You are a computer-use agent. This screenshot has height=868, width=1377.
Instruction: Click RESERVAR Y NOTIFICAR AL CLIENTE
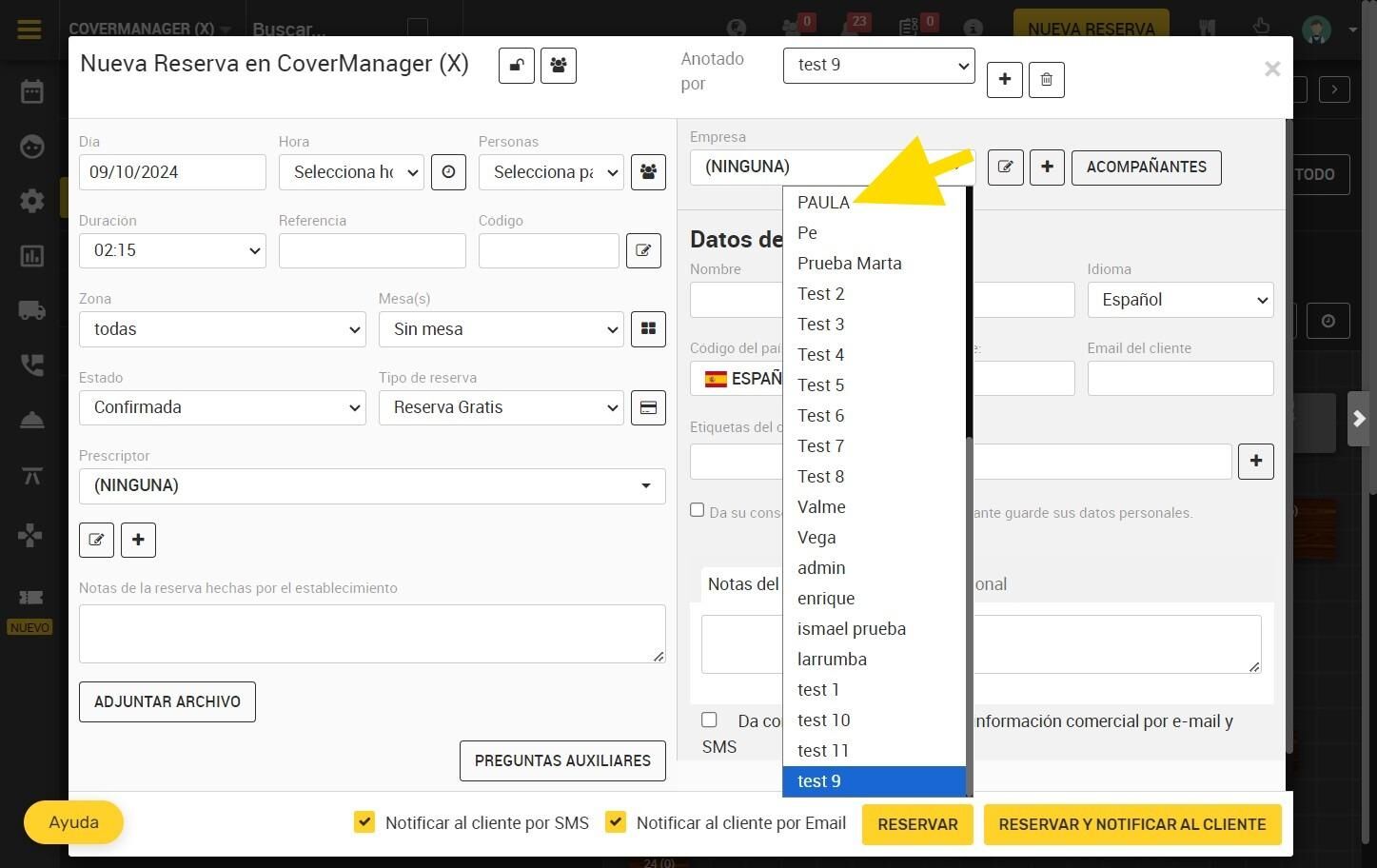[1132, 824]
